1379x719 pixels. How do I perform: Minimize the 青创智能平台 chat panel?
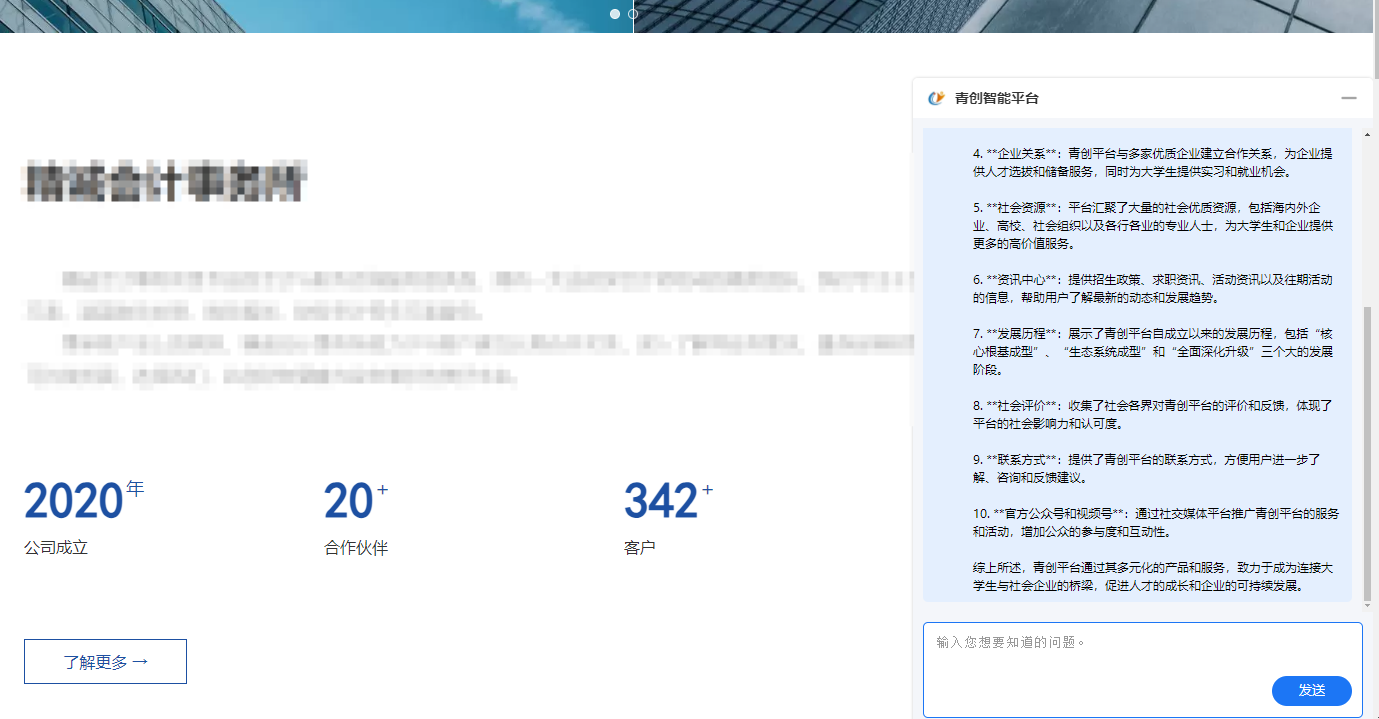1349,98
